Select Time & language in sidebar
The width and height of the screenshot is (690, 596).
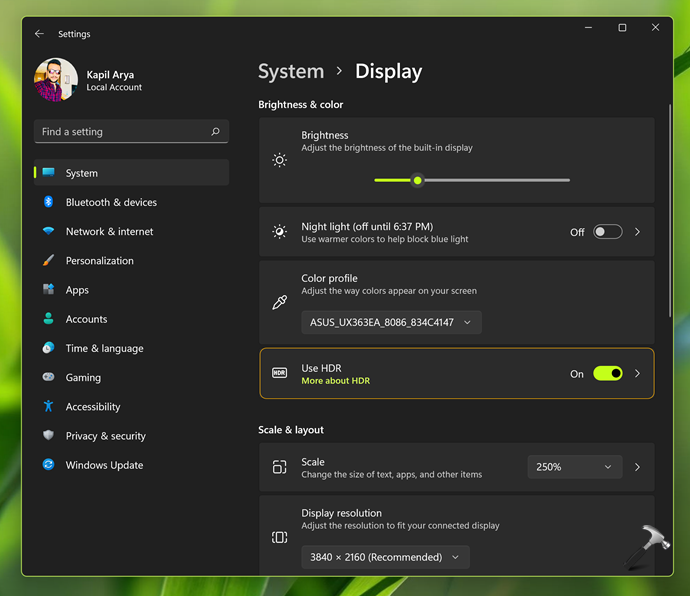pos(104,348)
